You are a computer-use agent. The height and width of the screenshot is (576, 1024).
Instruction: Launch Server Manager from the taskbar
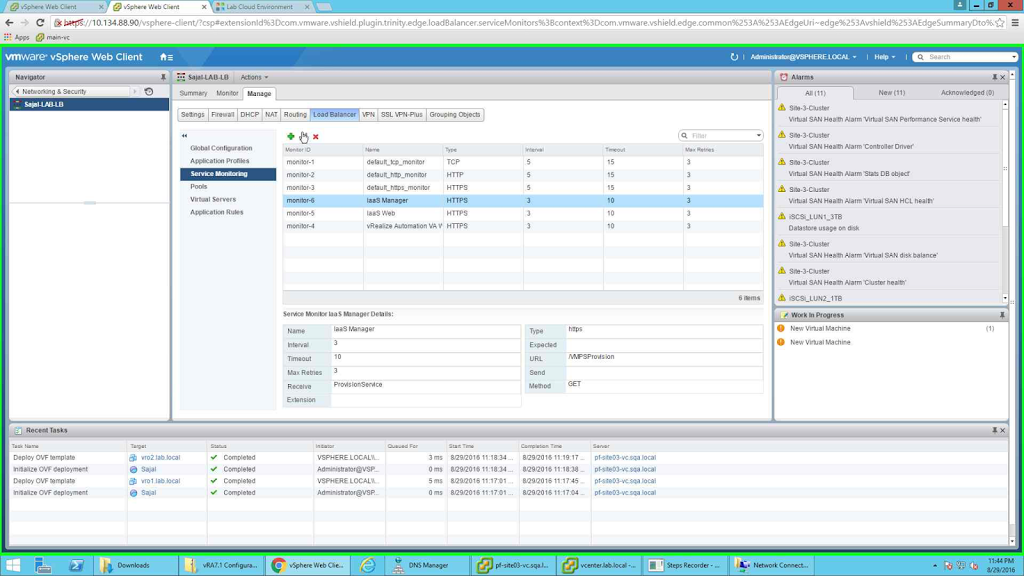[43, 566]
